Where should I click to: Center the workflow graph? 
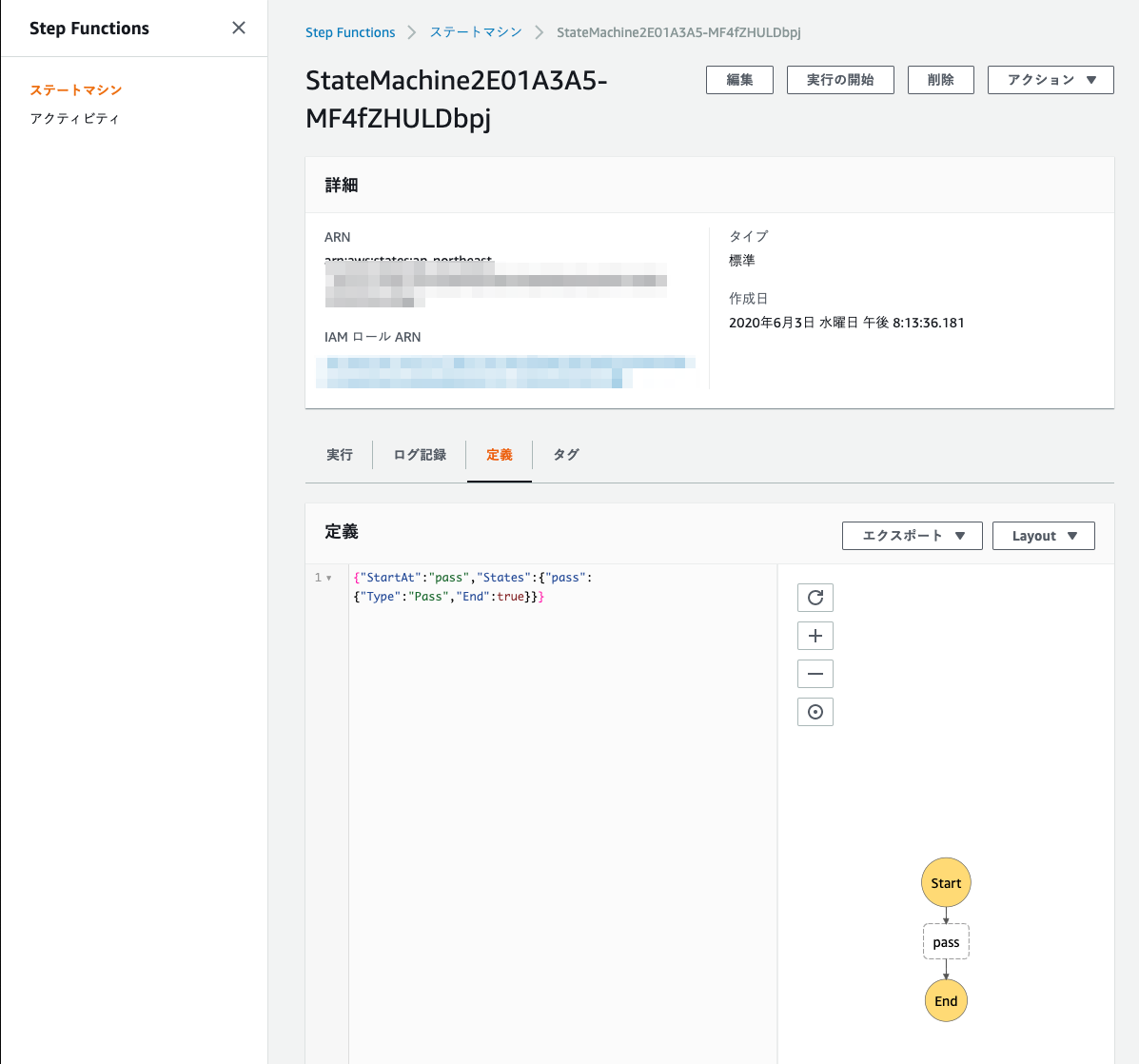click(x=815, y=712)
